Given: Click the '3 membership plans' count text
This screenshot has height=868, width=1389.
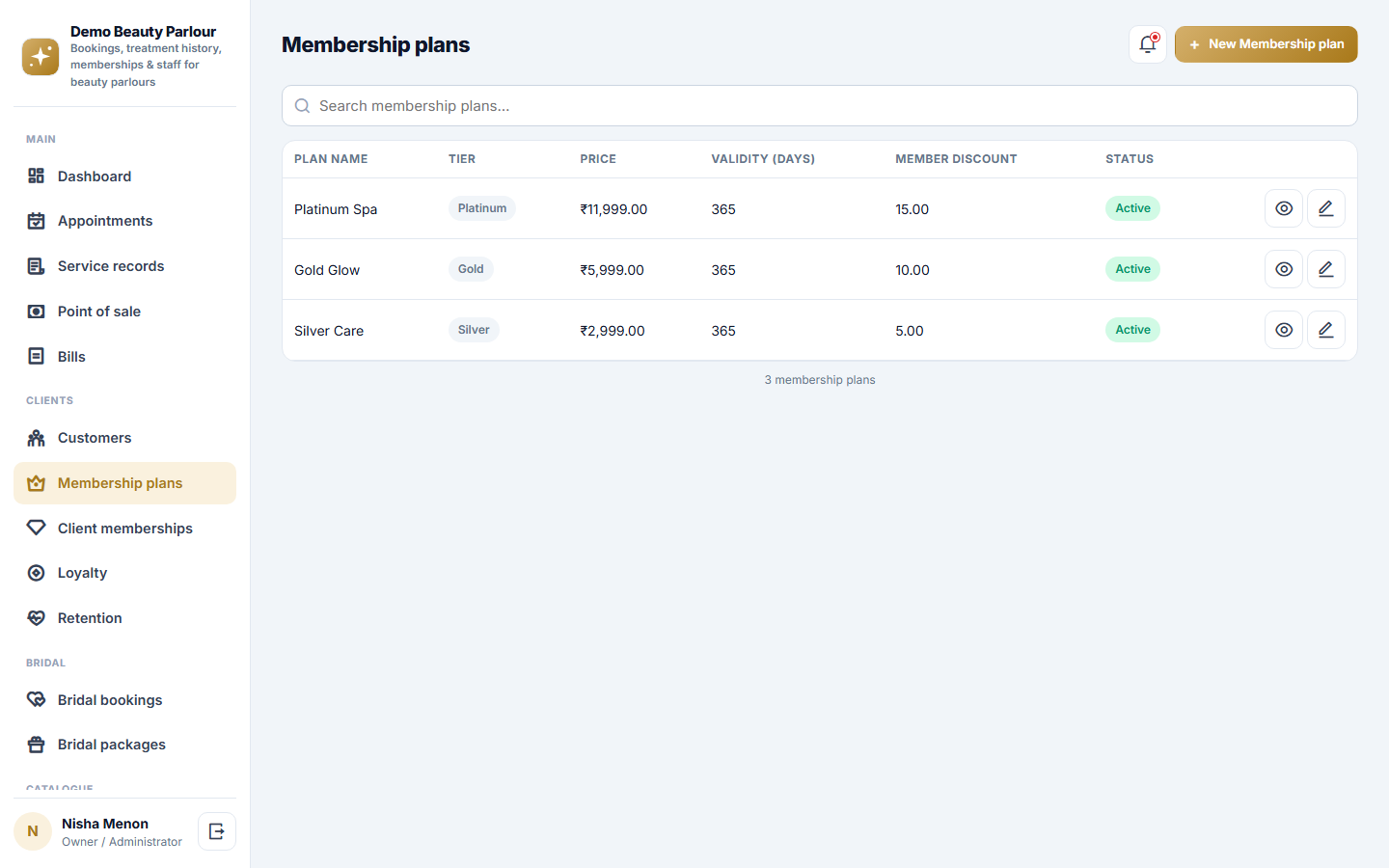Looking at the screenshot, I should pos(820,380).
